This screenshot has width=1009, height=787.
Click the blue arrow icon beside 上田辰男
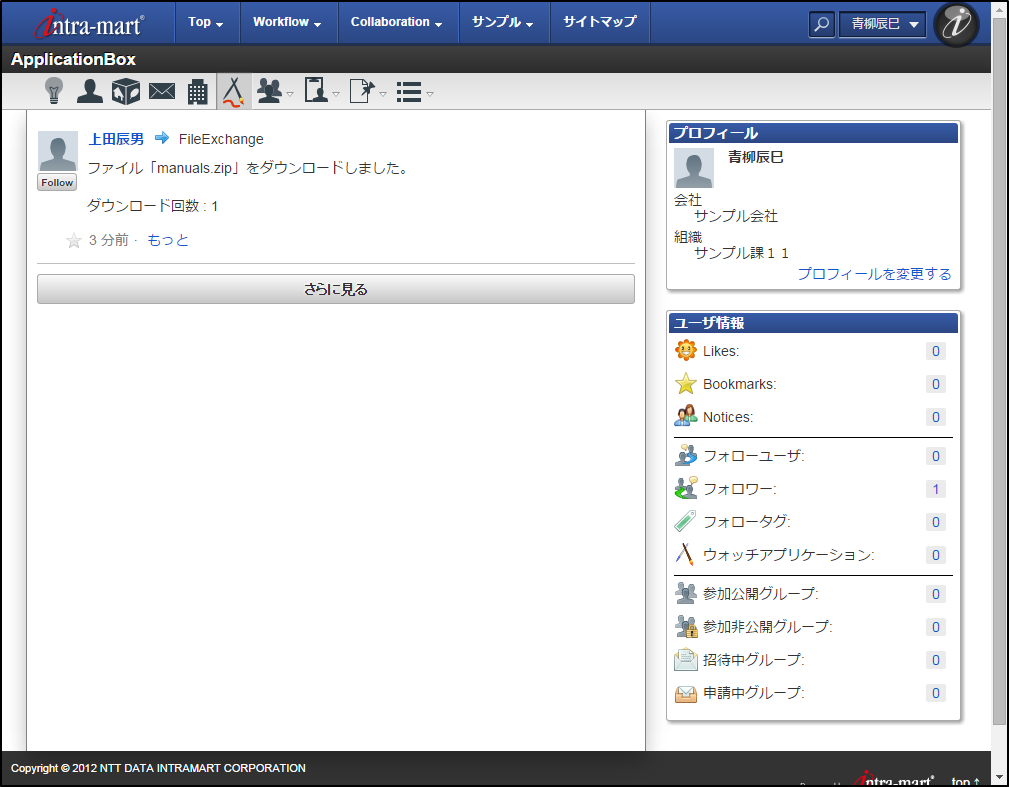(162, 138)
